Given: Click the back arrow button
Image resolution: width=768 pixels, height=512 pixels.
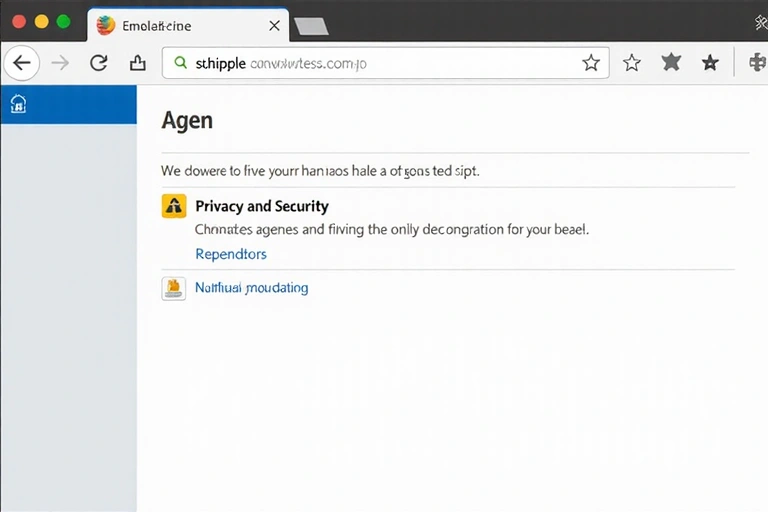Looking at the screenshot, I should (22, 63).
